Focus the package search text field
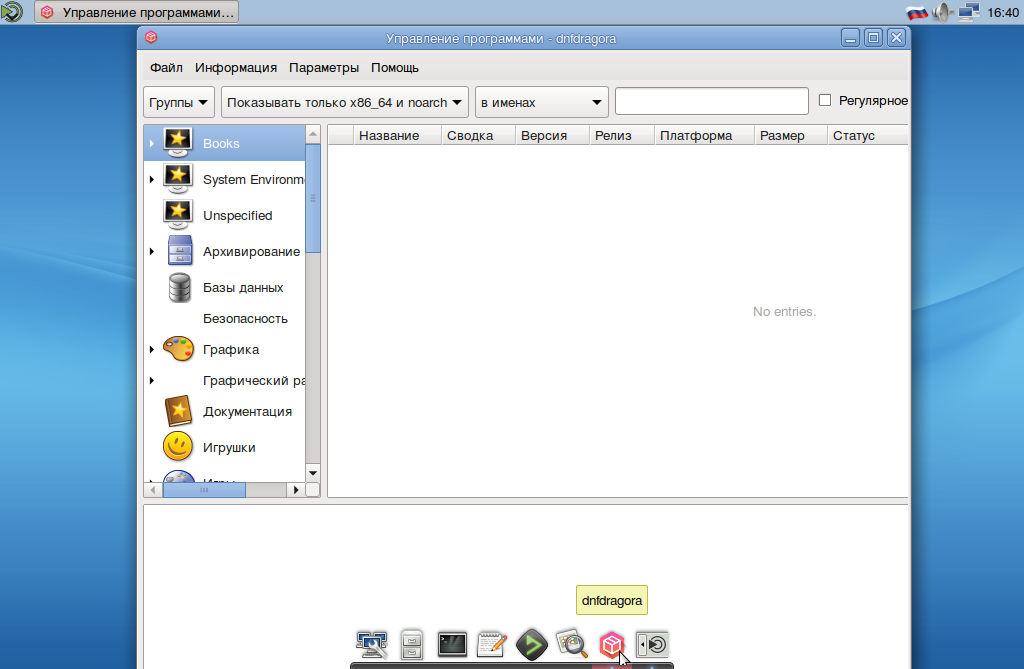The width and height of the screenshot is (1024, 669). point(712,101)
